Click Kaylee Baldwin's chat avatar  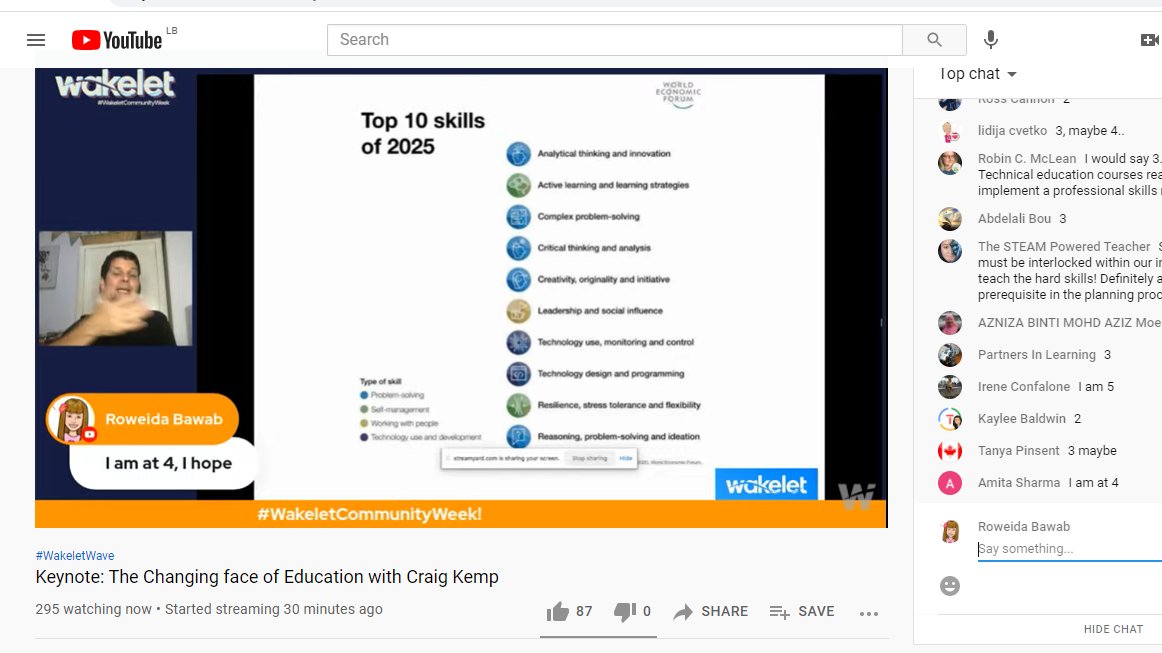point(950,419)
